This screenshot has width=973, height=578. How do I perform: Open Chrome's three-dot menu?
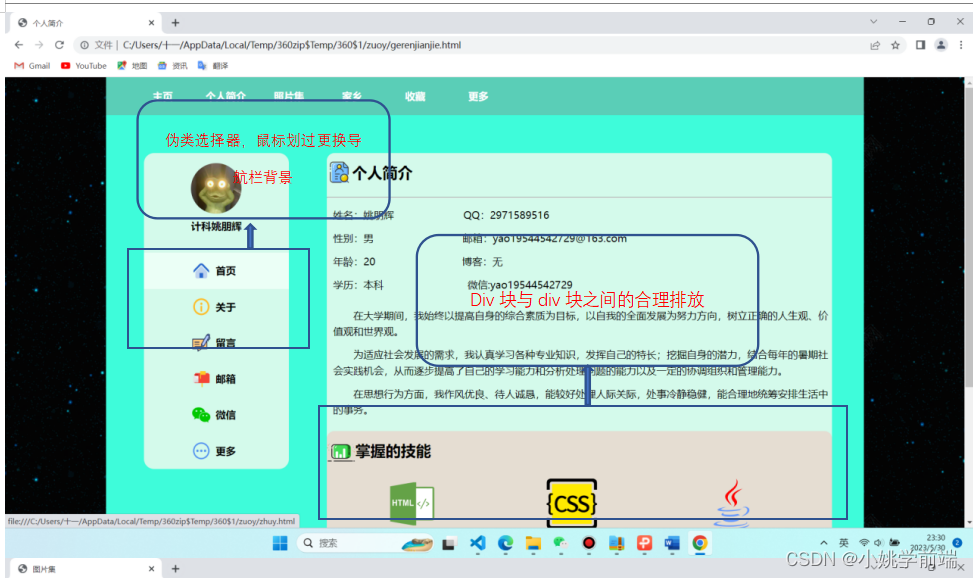[962, 45]
